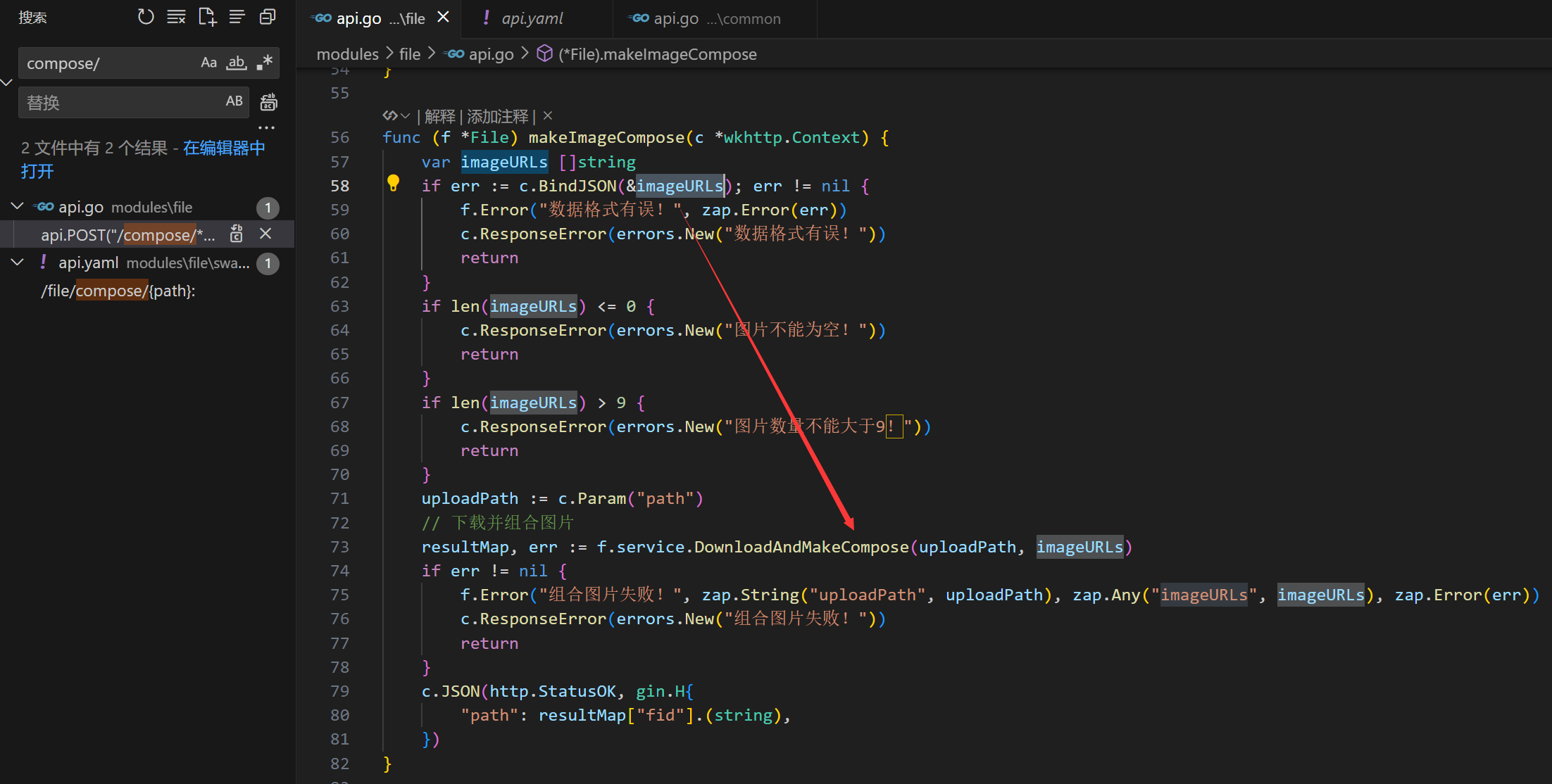Dismiss the api.POST search result match
The height and width of the screenshot is (784, 1552).
[265, 234]
